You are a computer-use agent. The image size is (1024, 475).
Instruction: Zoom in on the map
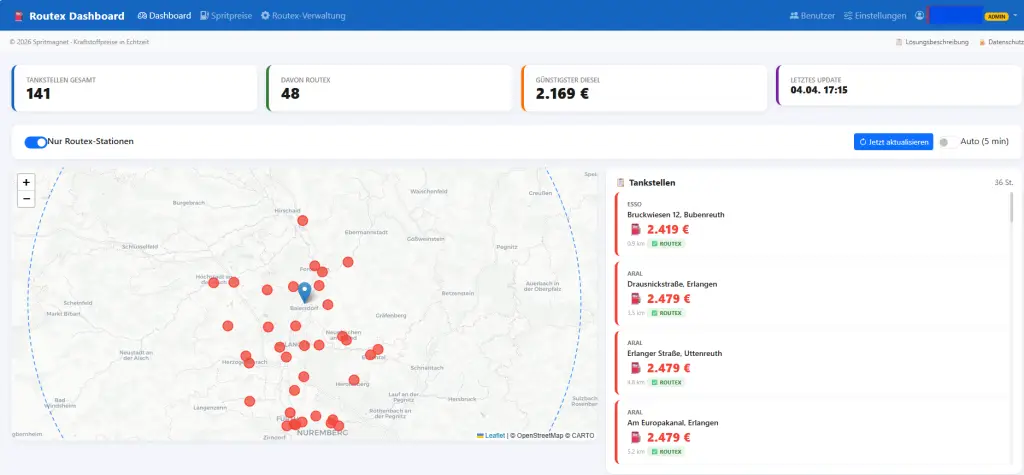pyautogui.click(x=26, y=182)
